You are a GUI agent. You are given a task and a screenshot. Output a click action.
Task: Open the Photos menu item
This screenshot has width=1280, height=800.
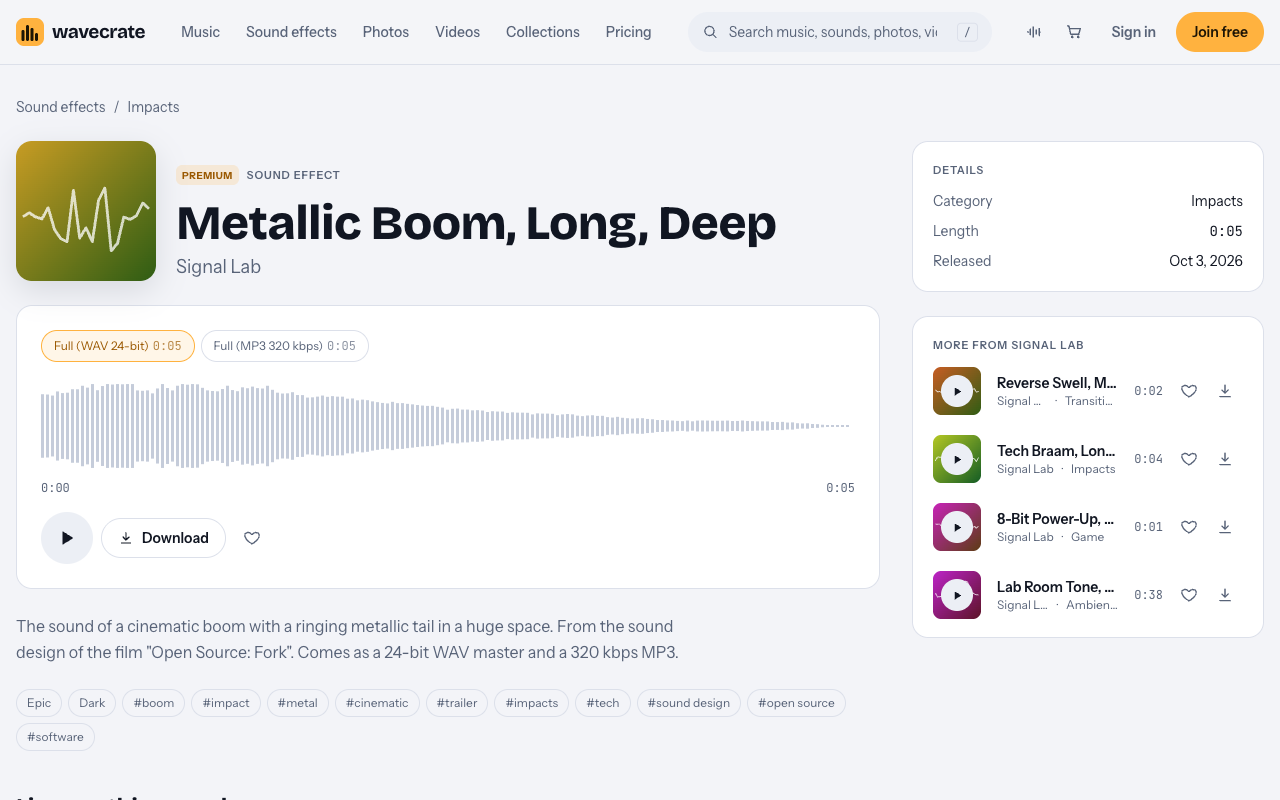pos(386,32)
